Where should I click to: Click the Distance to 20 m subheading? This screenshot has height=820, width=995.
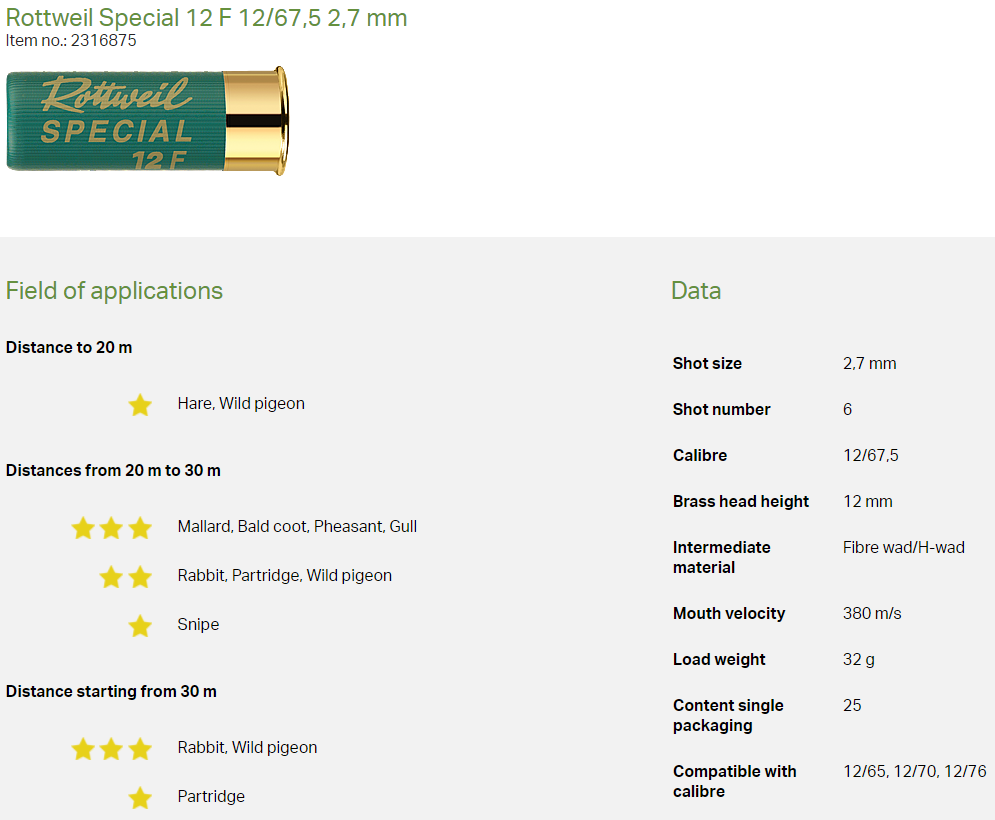click(x=69, y=348)
